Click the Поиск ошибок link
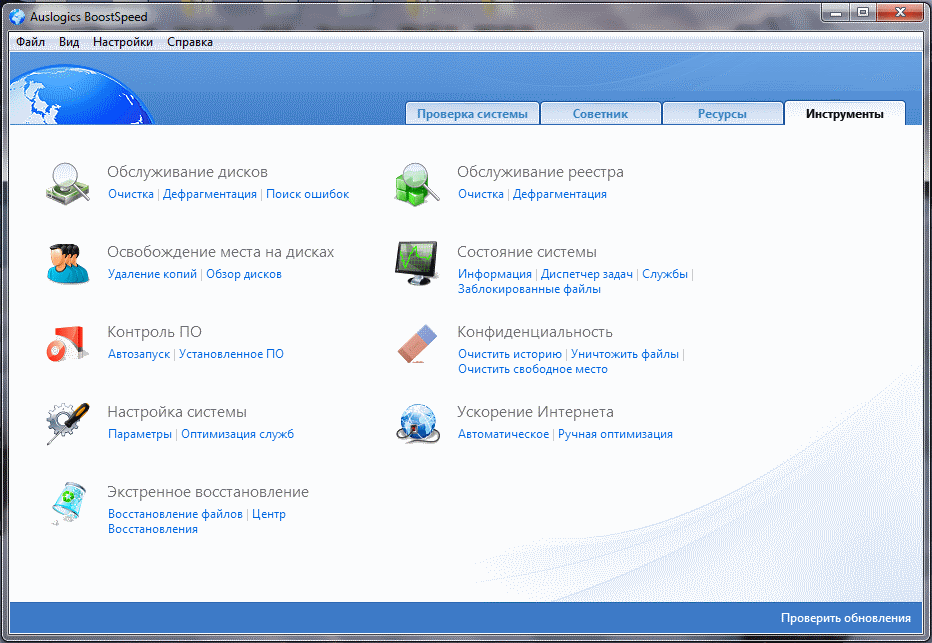 tap(307, 194)
